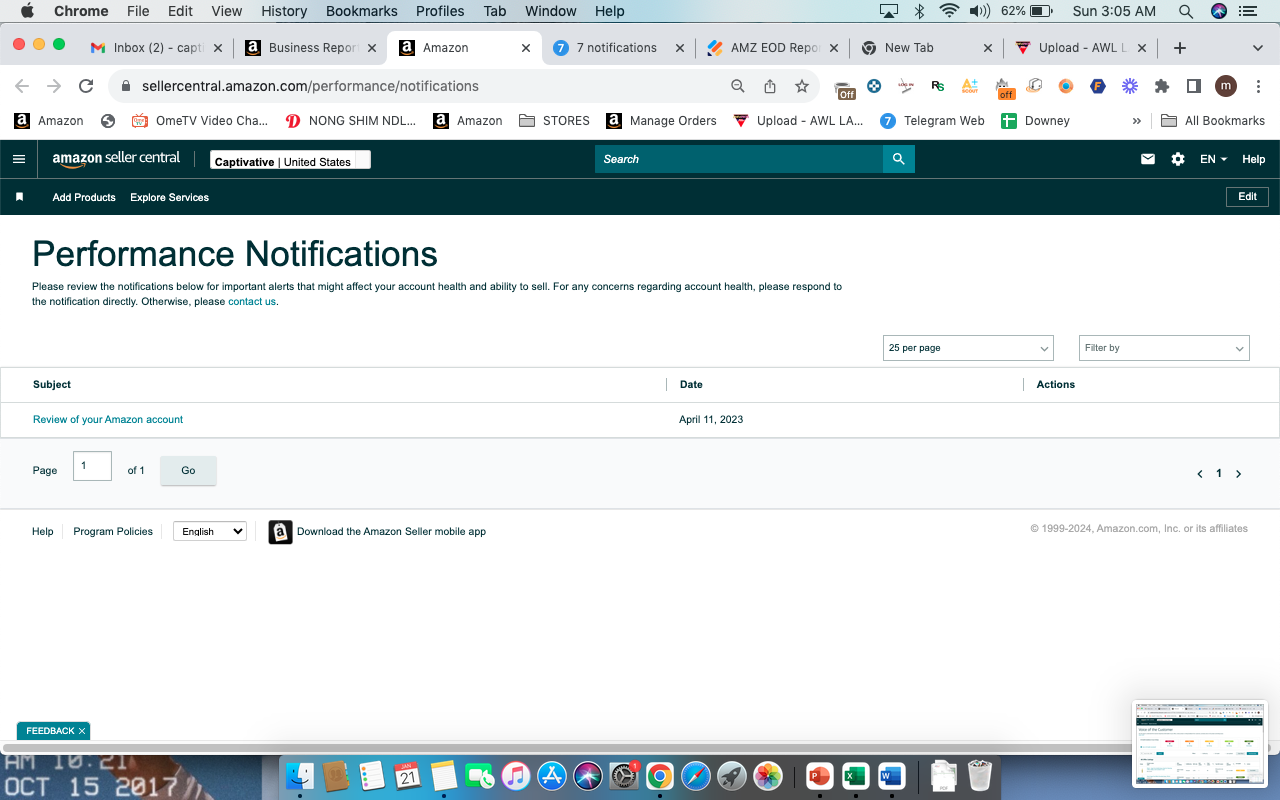Open the Seller Central settings gear
This screenshot has width=1280, height=800.
[x=1178, y=159]
